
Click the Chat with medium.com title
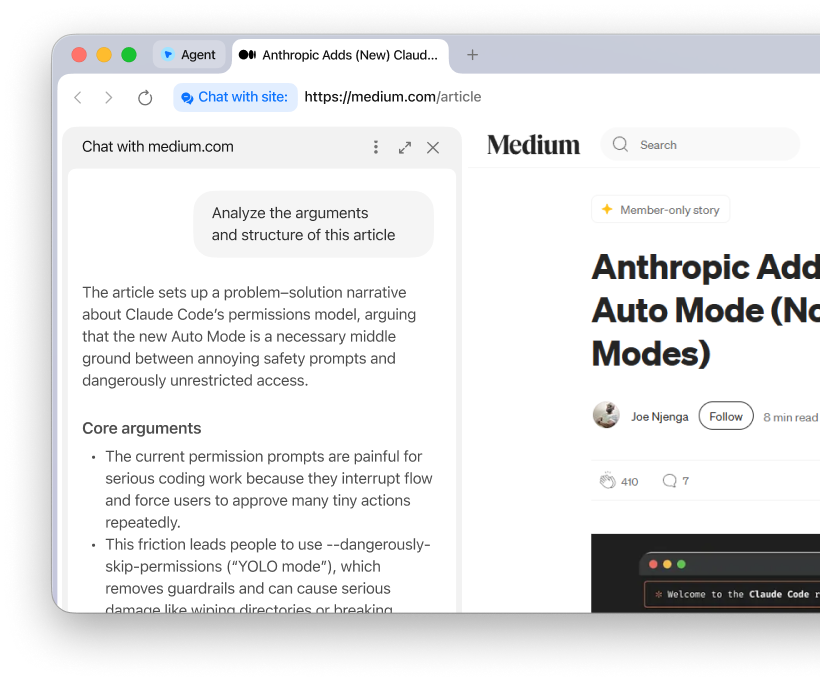coord(157,147)
